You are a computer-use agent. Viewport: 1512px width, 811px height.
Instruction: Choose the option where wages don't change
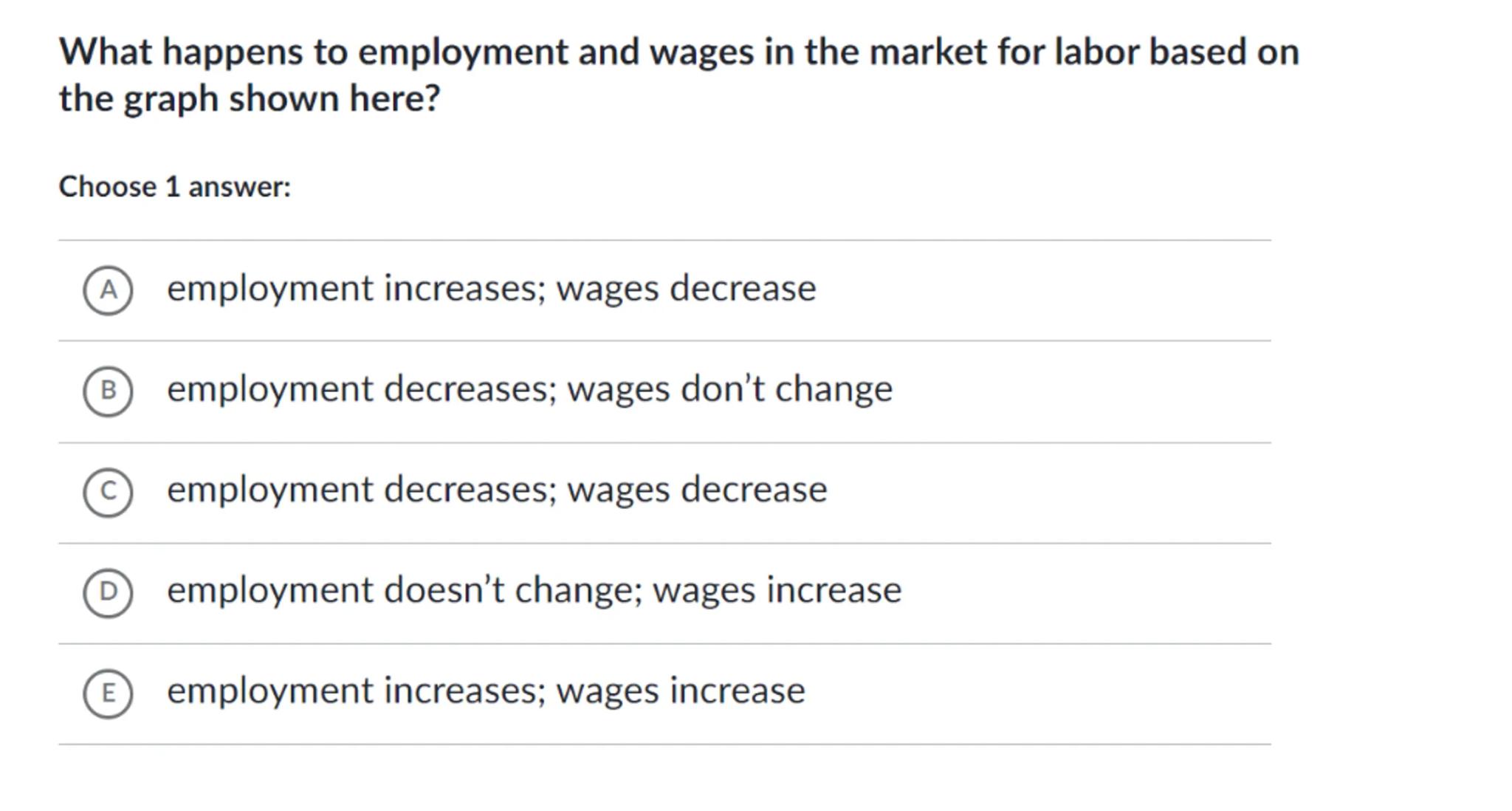pyautogui.click(x=529, y=389)
